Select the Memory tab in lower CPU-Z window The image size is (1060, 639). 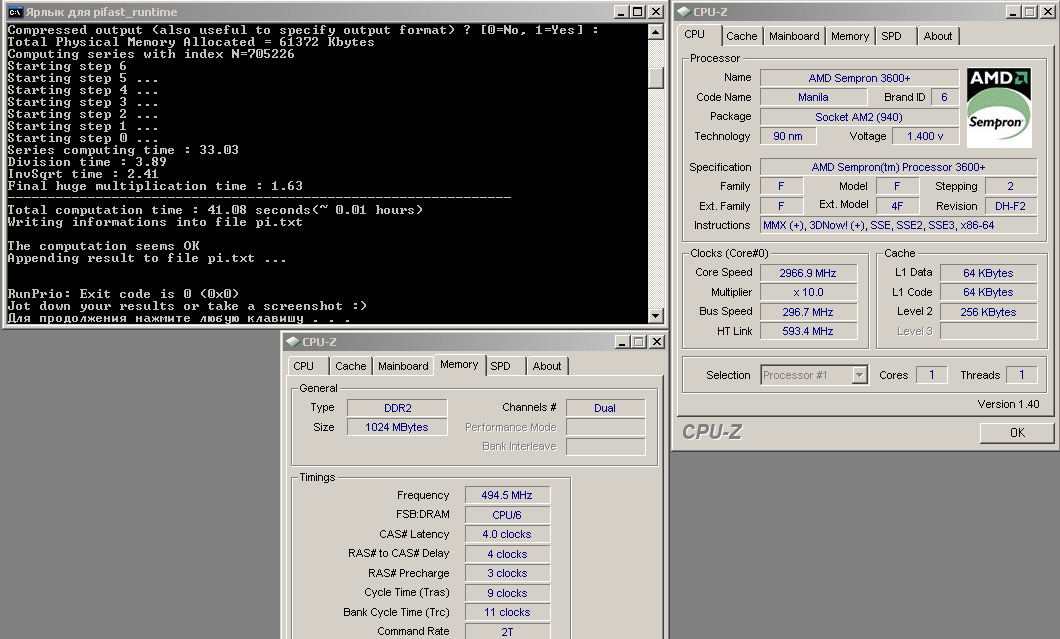click(x=459, y=364)
